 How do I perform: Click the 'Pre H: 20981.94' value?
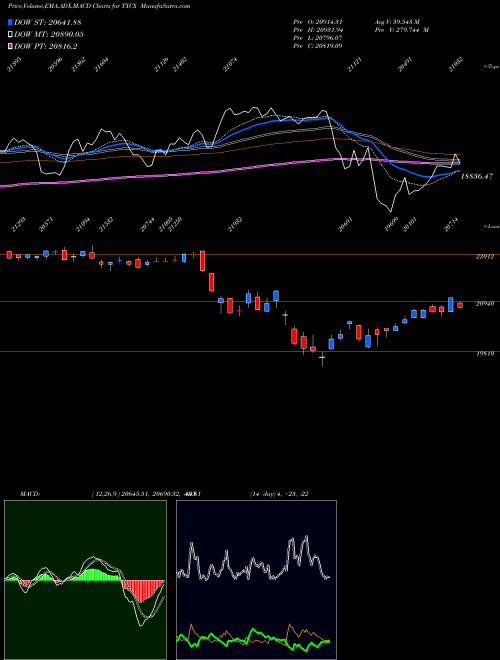coord(318,30)
